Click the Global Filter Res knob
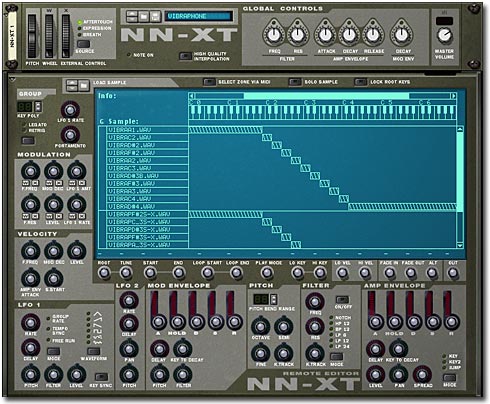The height and width of the screenshot is (404, 490). (297, 35)
